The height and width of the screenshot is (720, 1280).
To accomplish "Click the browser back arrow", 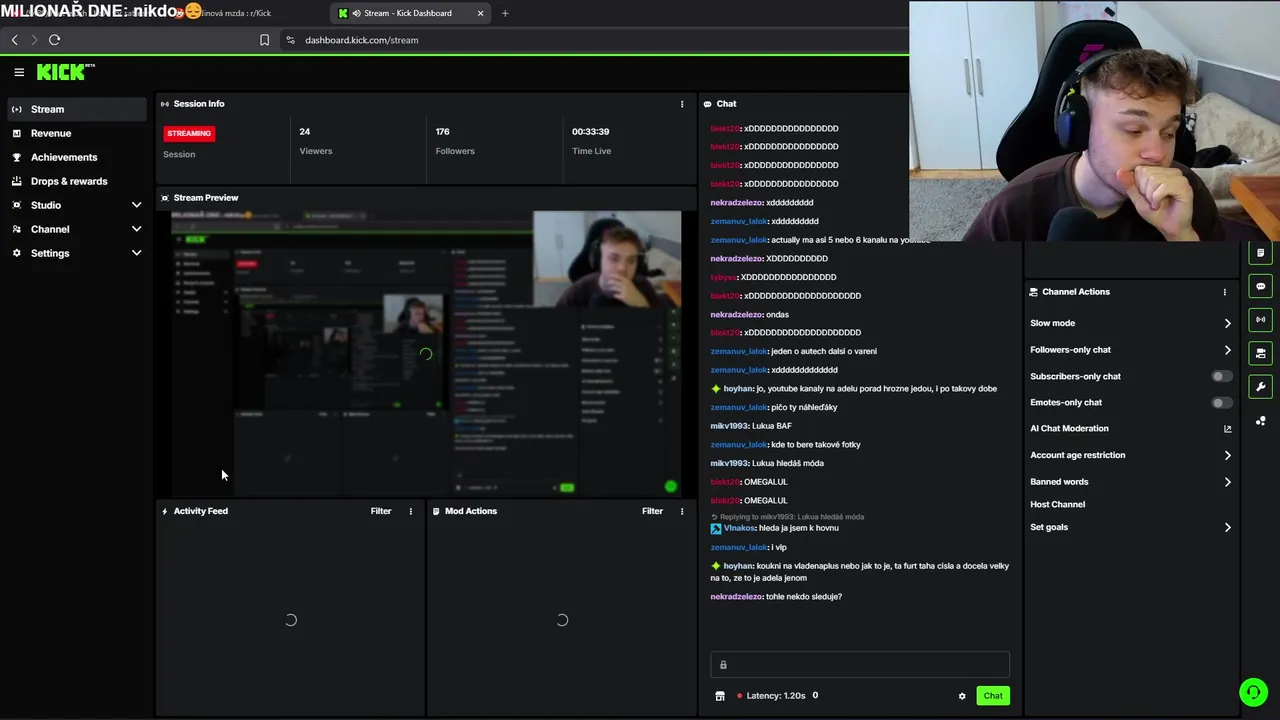I will [x=14, y=40].
